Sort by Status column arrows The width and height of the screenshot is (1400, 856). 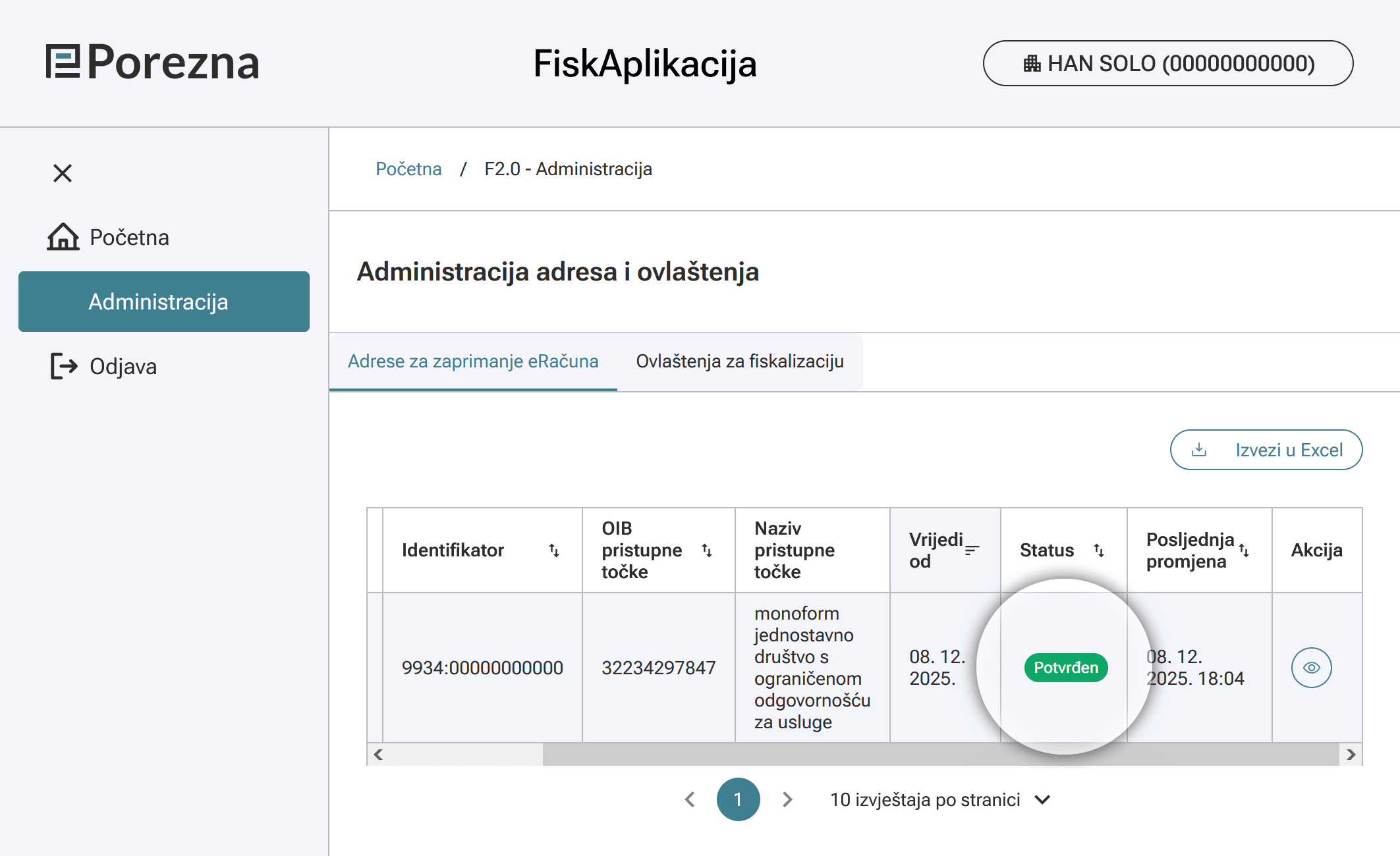click(x=1099, y=550)
